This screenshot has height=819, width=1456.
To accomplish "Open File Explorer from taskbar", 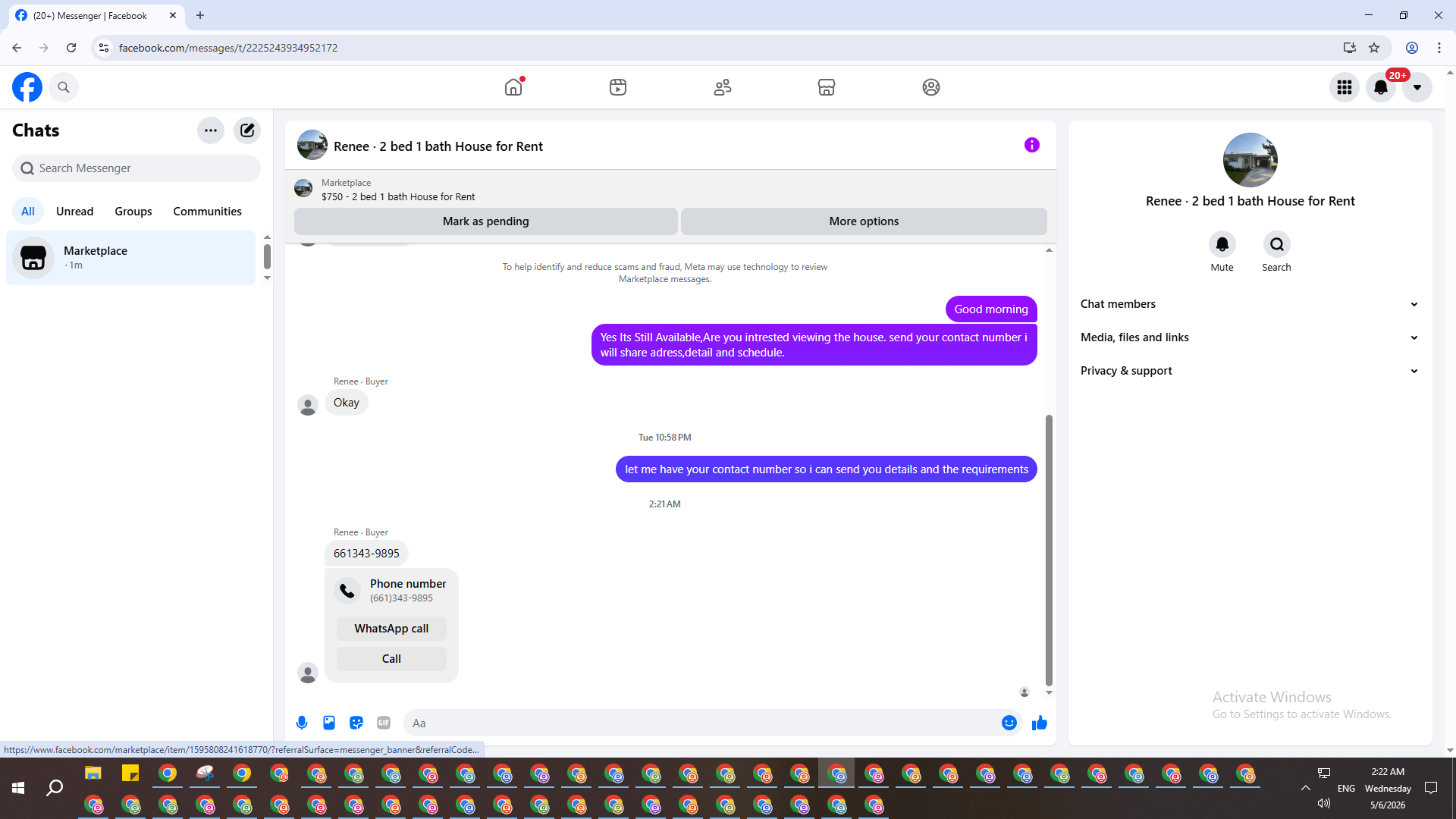I will pyautogui.click(x=93, y=773).
